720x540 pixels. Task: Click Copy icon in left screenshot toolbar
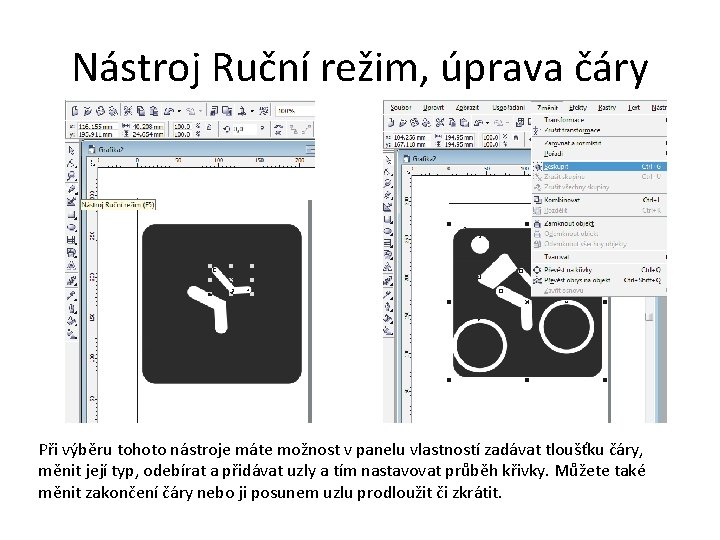[x=141, y=111]
